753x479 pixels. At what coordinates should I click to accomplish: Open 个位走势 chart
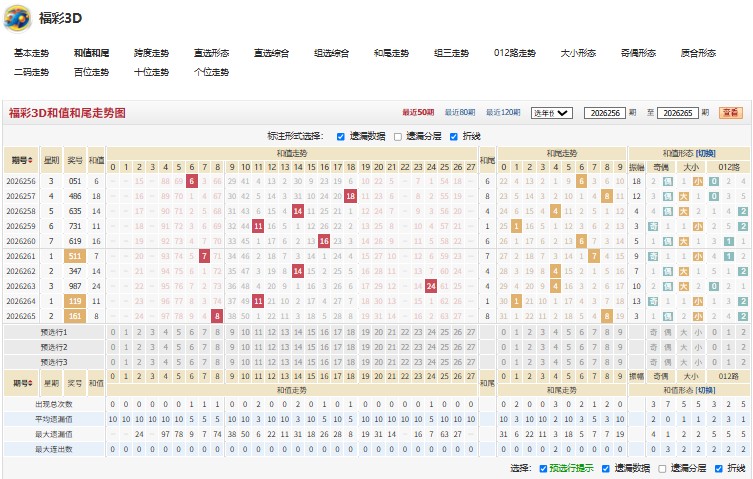[x=211, y=72]
